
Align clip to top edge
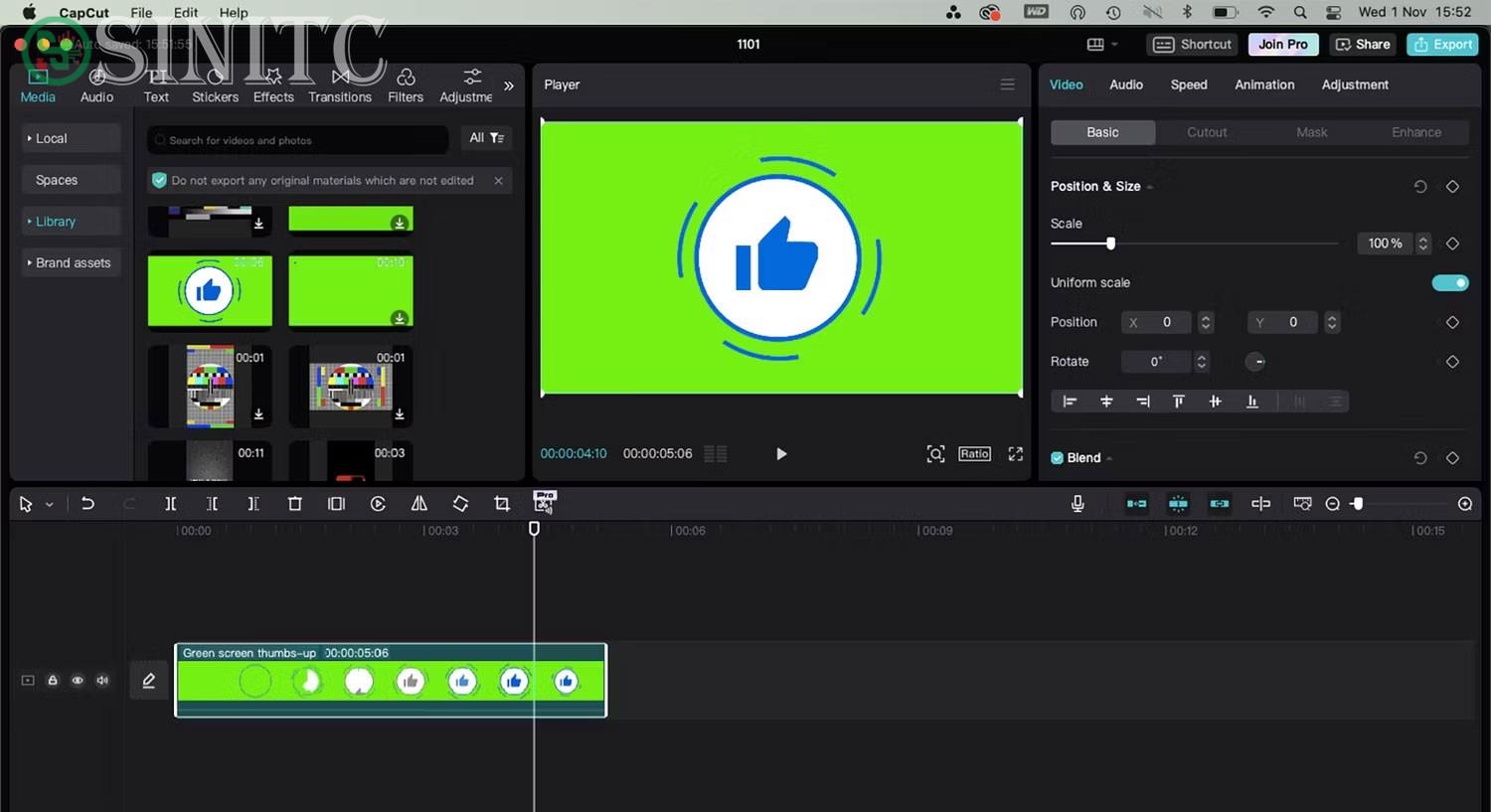coord(1179,402)
